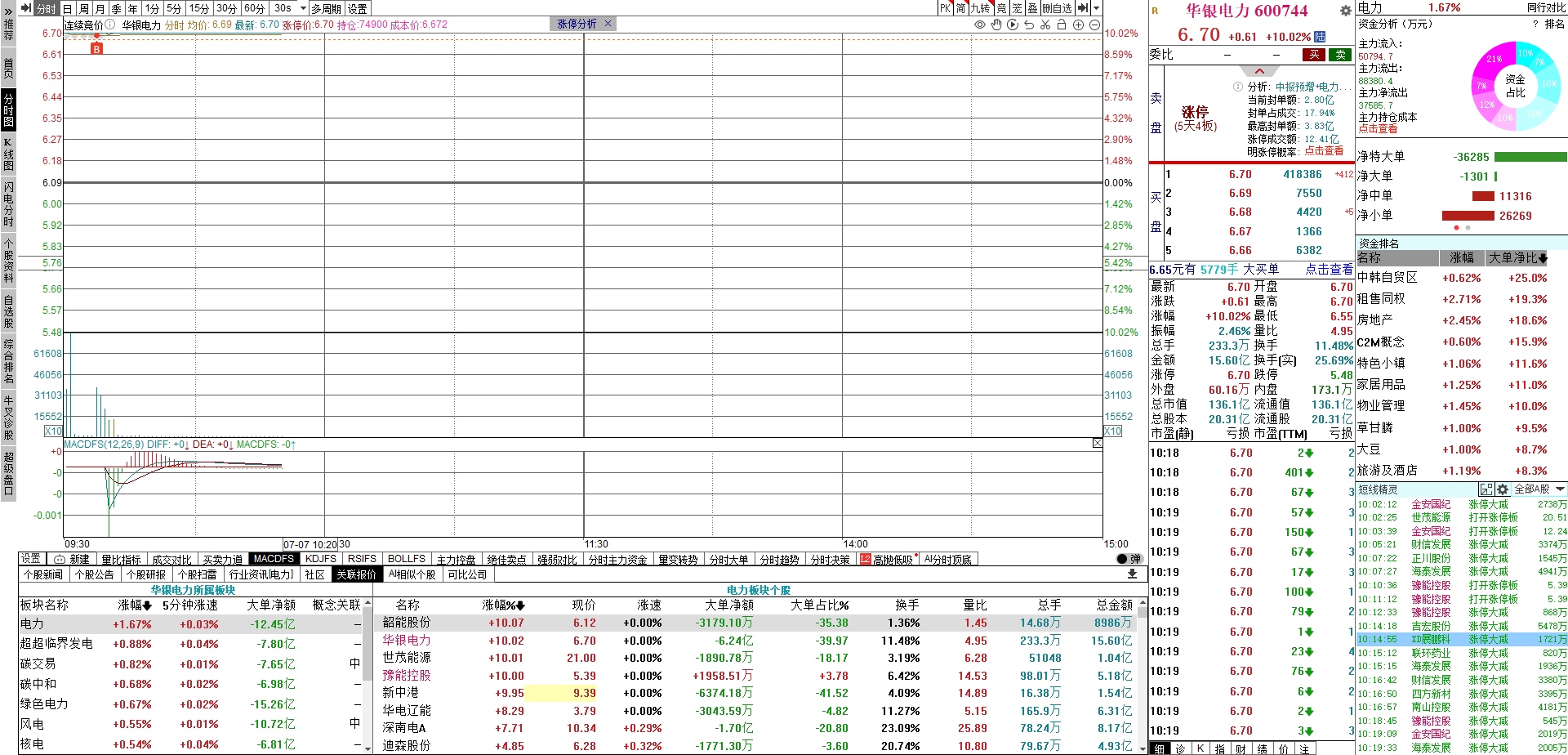This screenshot has width=1568, height=755.
Task: Open 超级盘口 in the left sidebar
Action: pos(8,473)
